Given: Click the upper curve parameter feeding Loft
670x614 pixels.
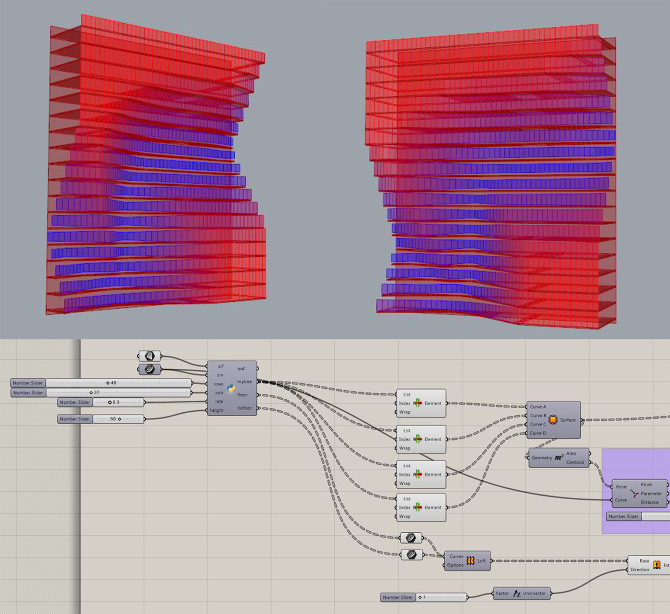Looking at the screenshot, I should (x=408, y=537).
